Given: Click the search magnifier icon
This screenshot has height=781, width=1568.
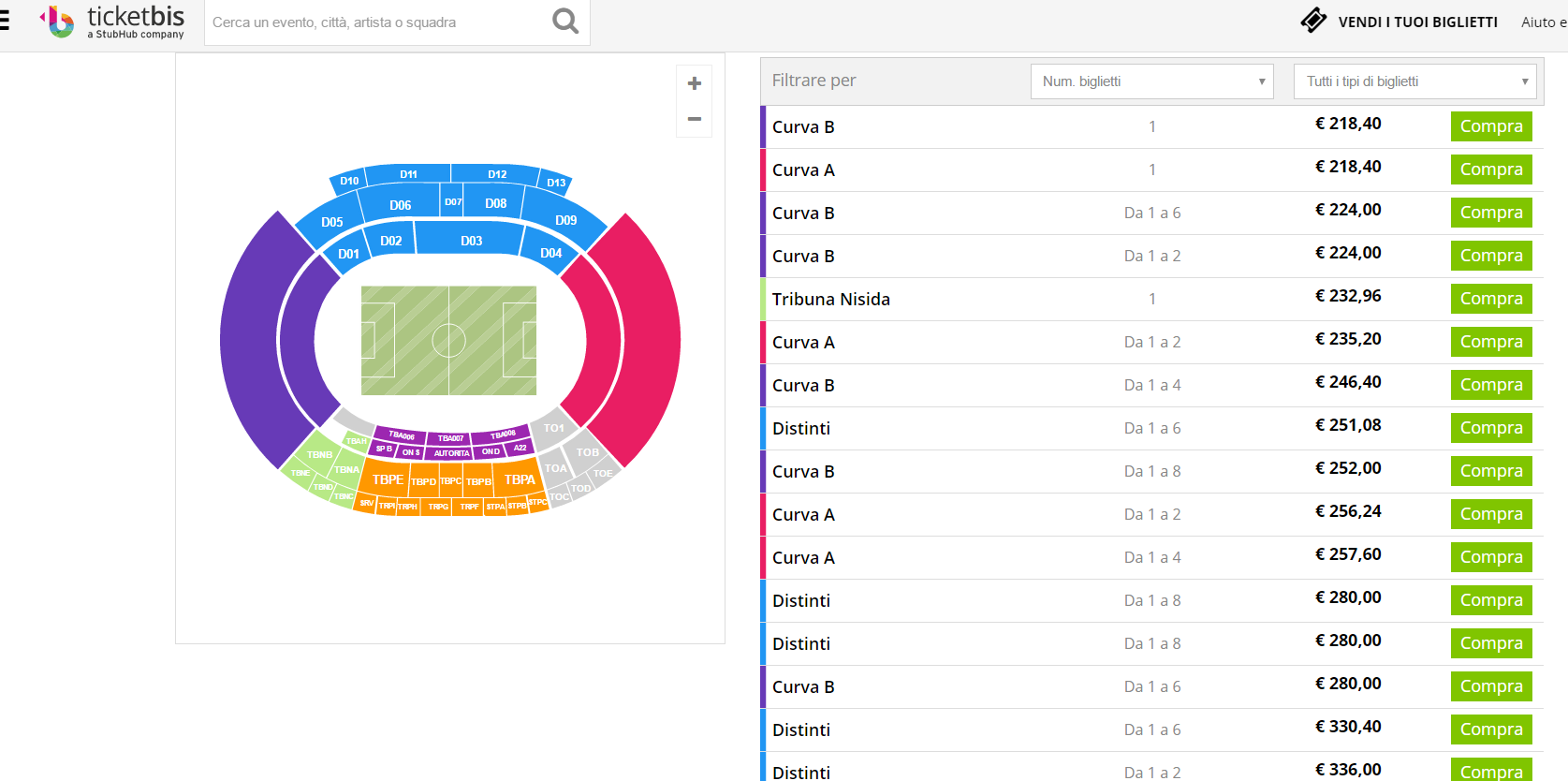Looking at the screenshot, I should tap(565, 21).
